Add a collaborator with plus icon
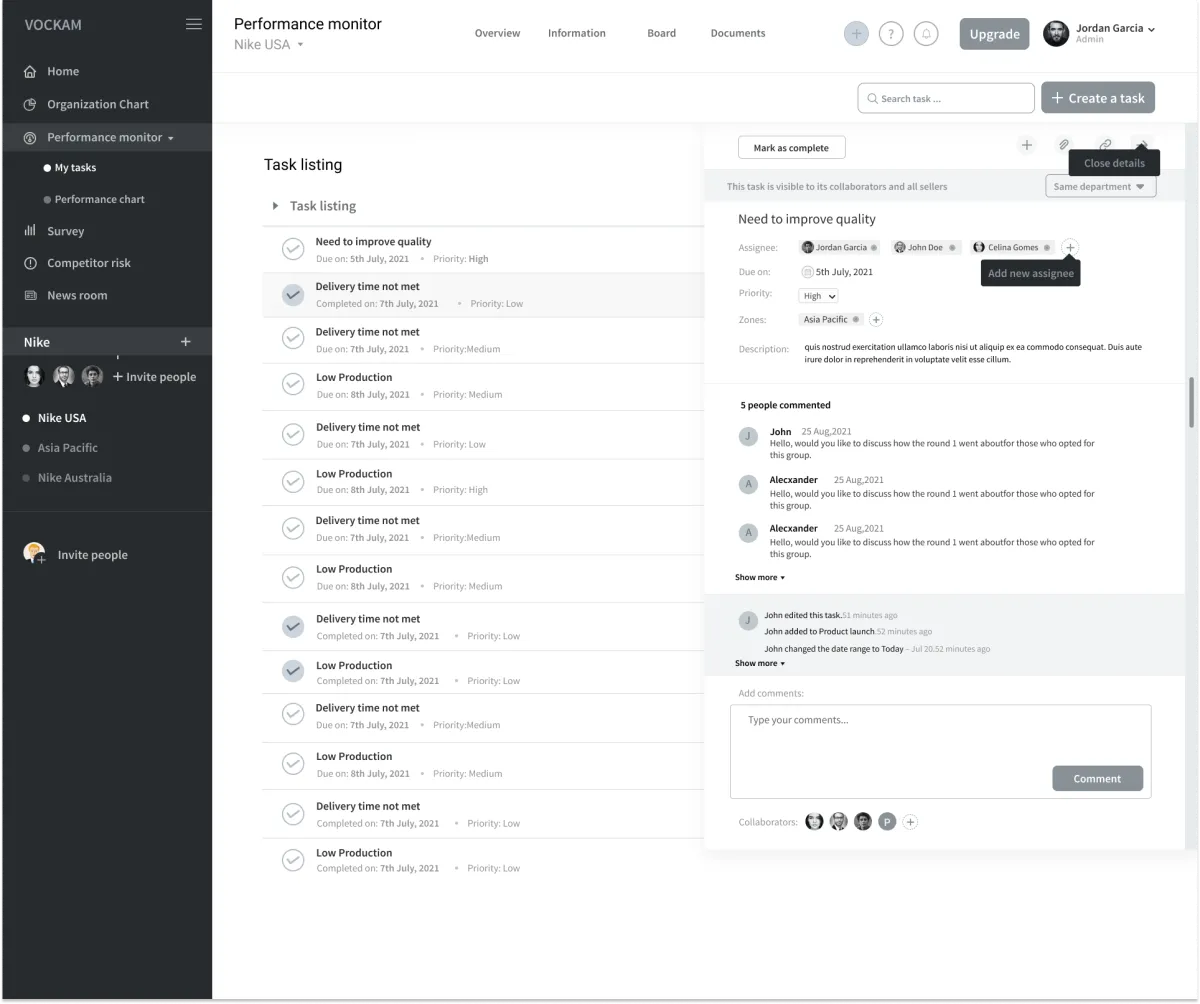Viewport: 1200px width, 1004px height. (x=910, y=822)
